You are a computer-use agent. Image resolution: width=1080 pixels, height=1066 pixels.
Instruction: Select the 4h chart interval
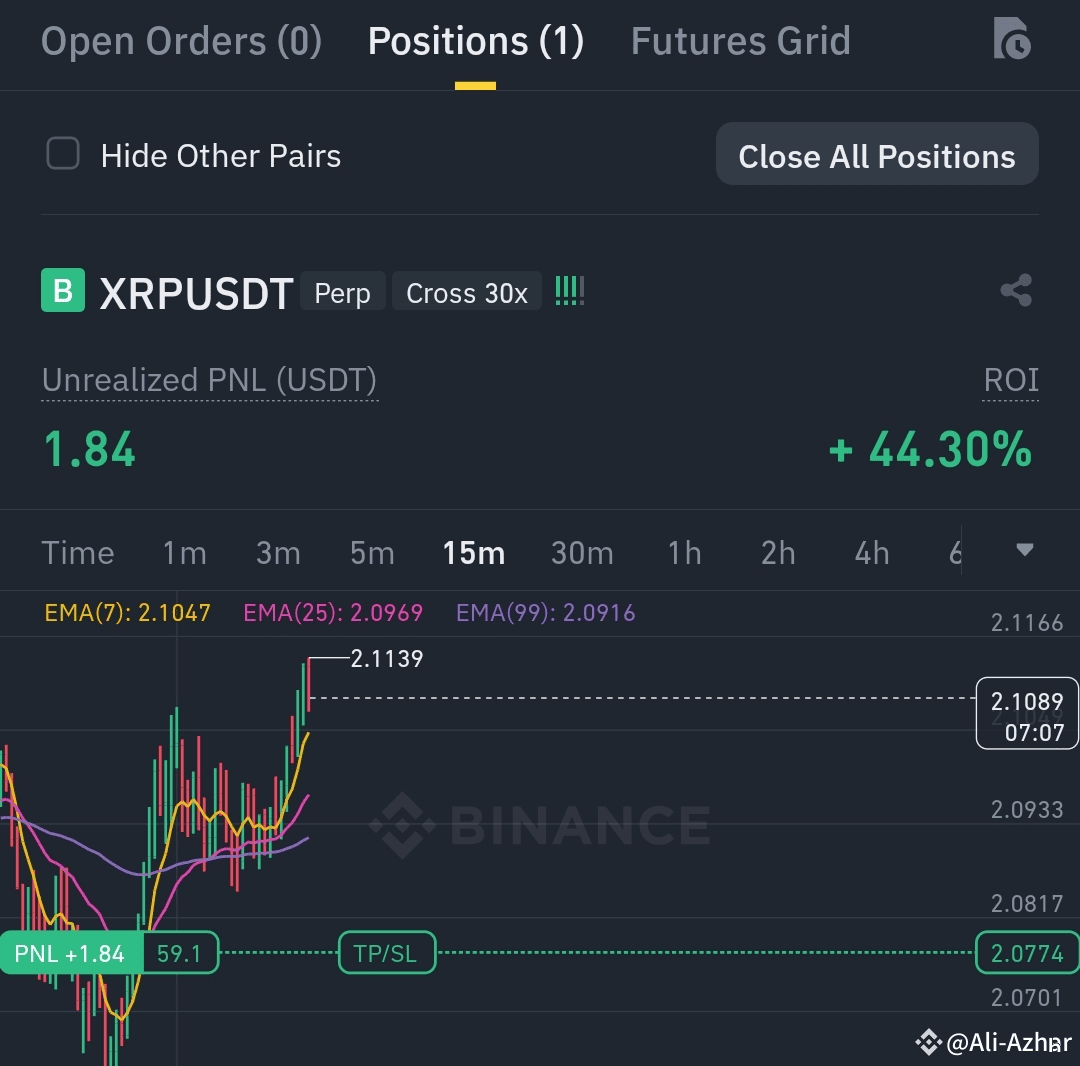click(x=872, y=553)
